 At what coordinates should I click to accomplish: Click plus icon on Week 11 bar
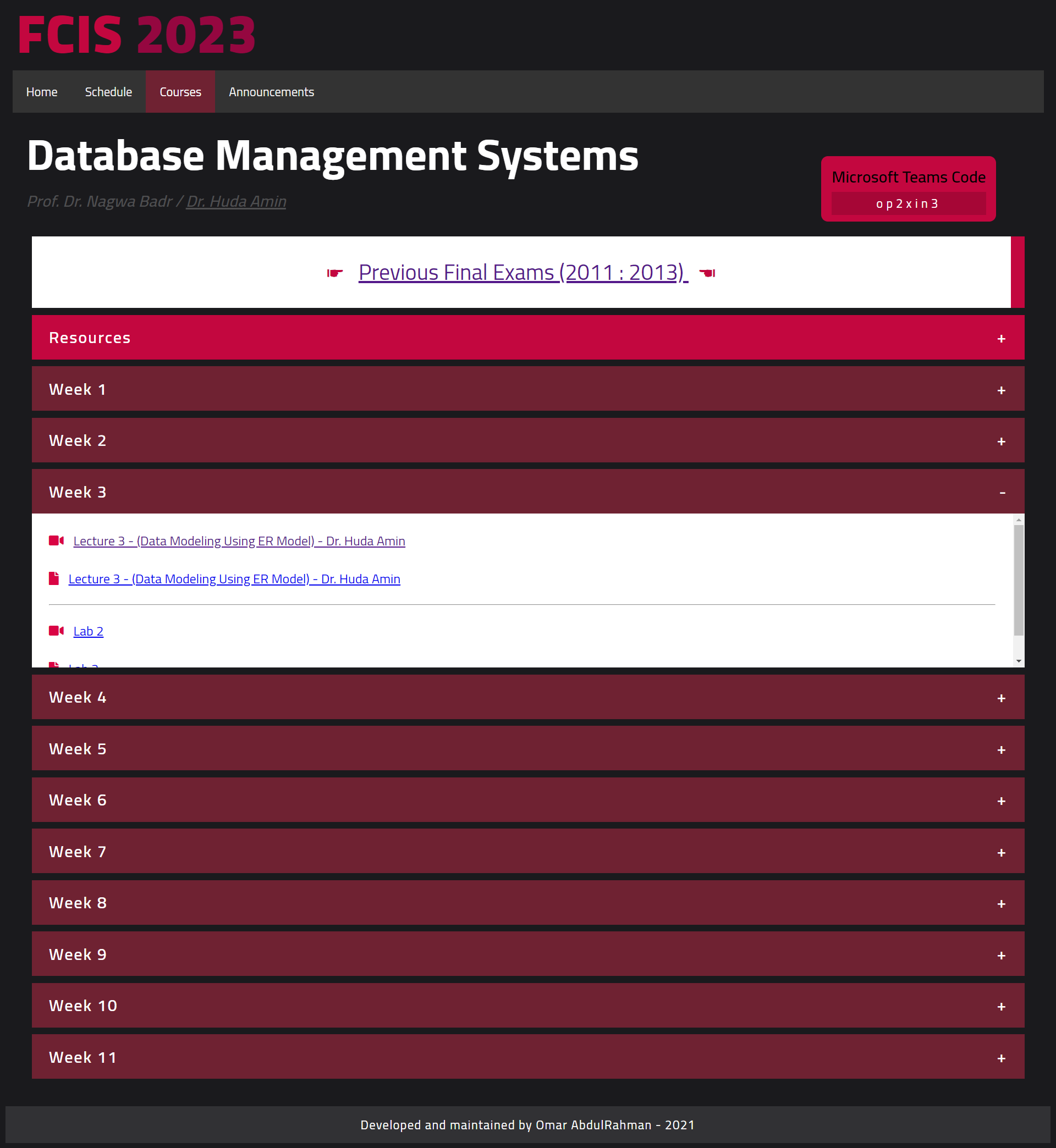(x=1001, y=1058)
